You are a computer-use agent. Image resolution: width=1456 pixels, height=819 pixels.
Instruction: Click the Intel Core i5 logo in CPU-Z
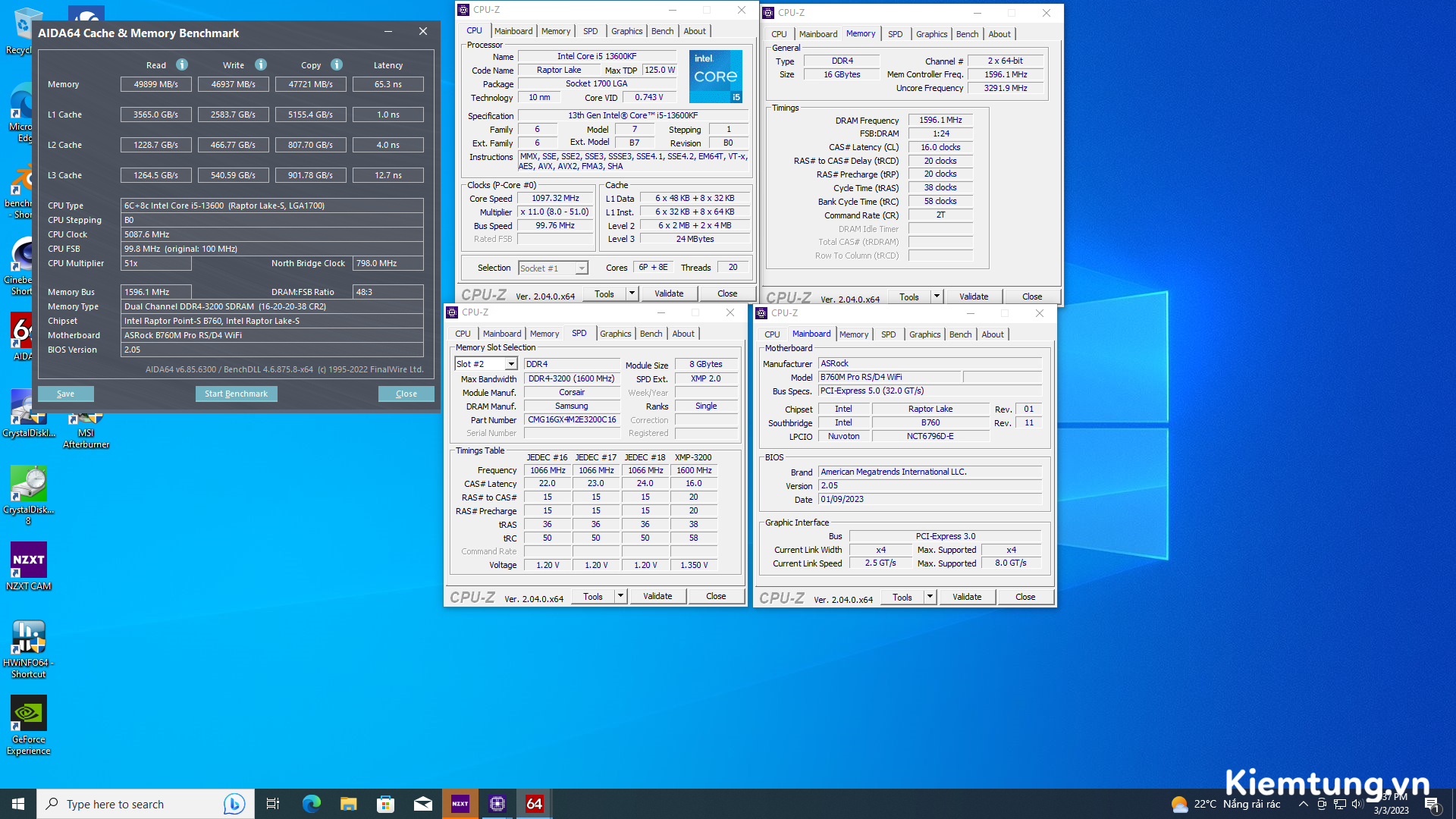[716, 76]
